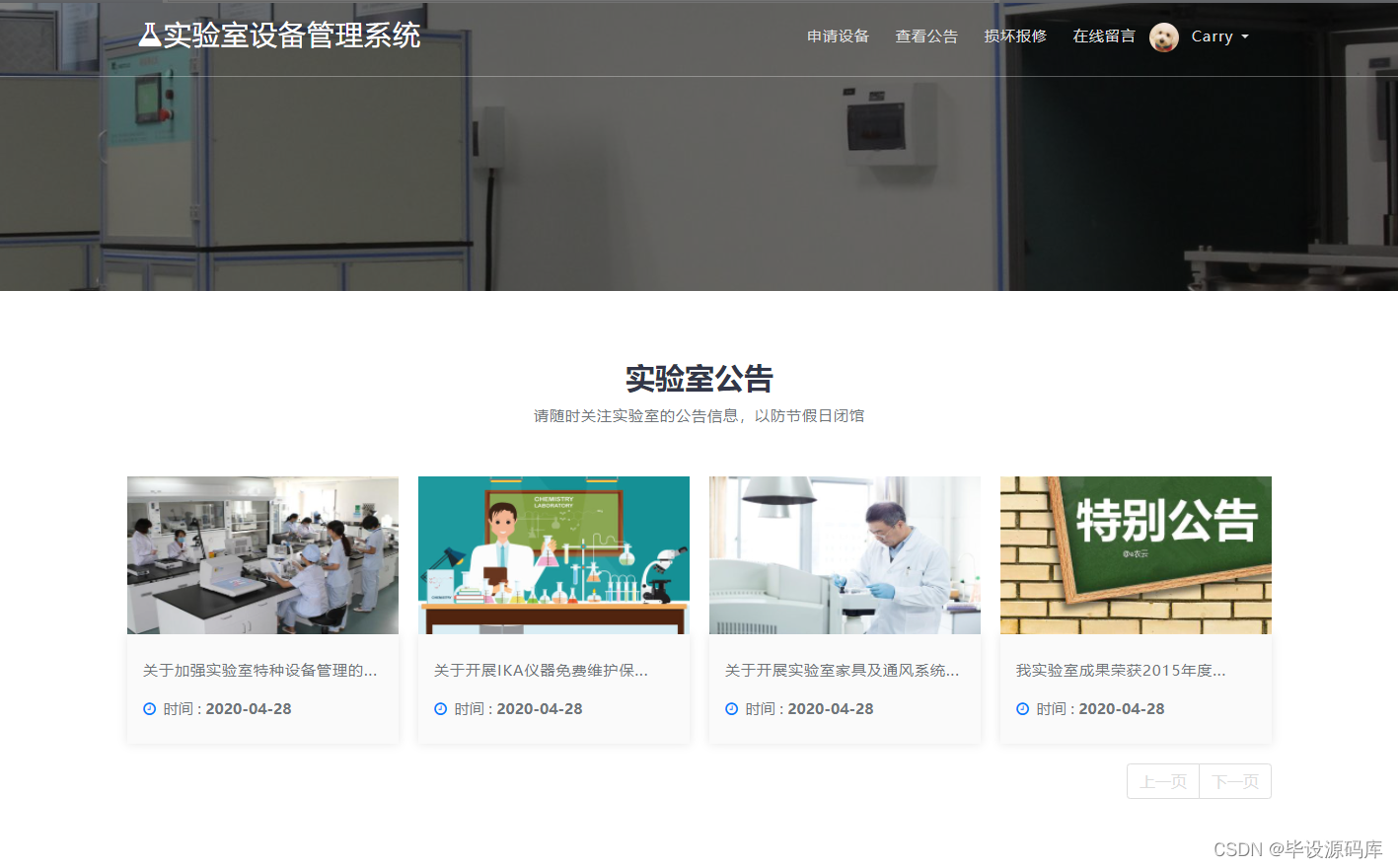Click the clock icon on the 特别公告 card
The image size is (1398, 868).
pyautogui.click(x=1023, y=708)
